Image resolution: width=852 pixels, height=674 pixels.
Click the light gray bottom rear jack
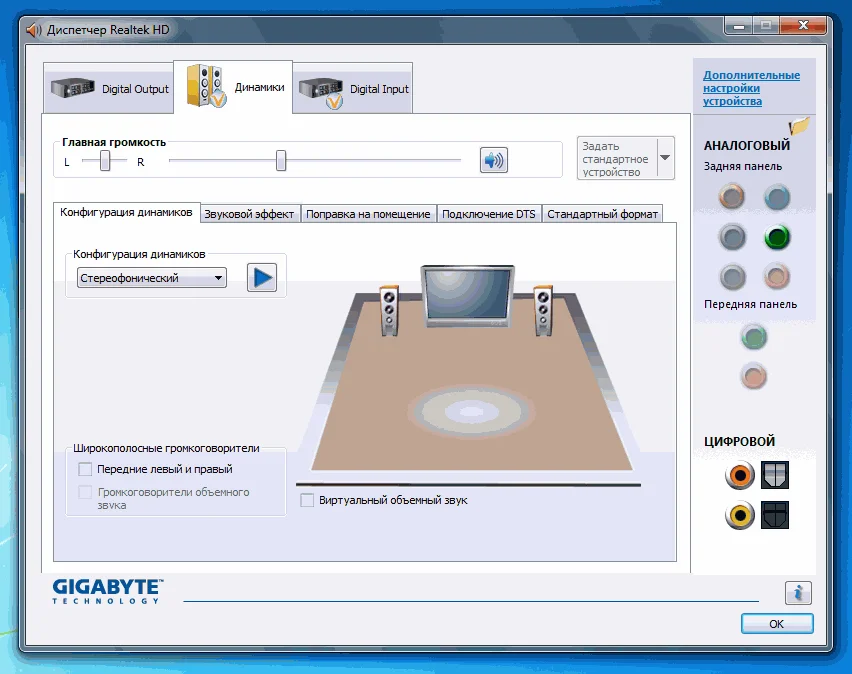[732, 277]
